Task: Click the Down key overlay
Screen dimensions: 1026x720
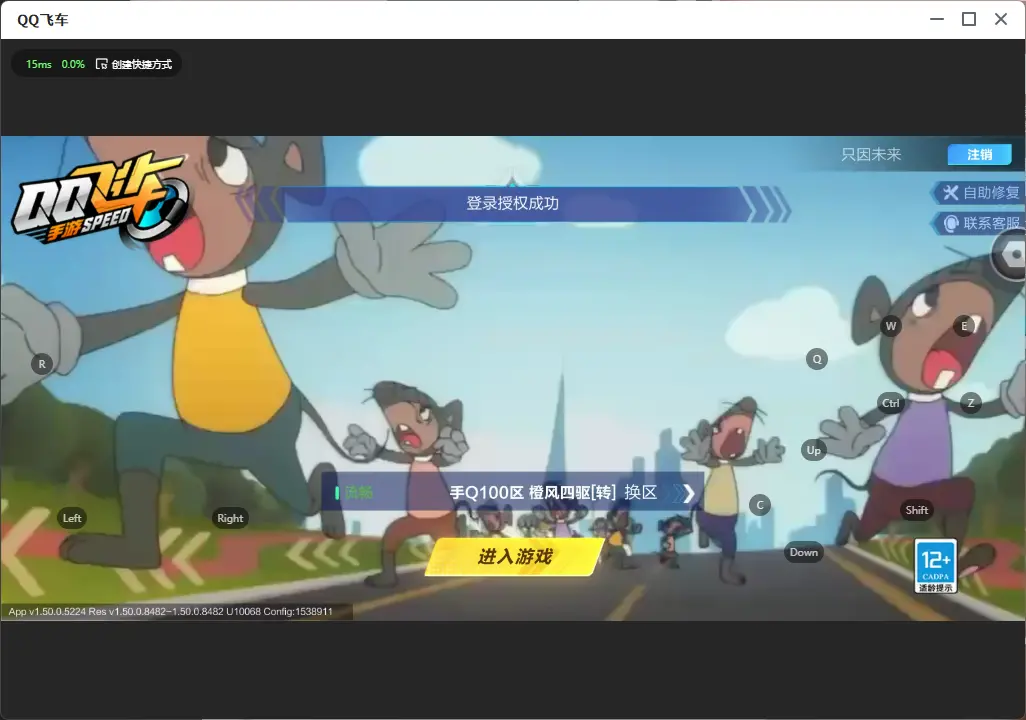Action: pos(804,552)
